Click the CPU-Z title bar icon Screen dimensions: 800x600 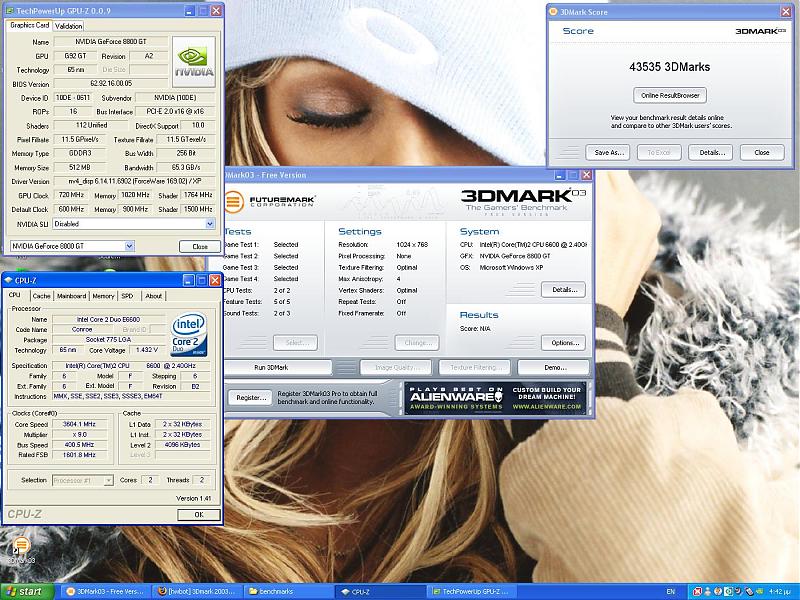pyautogui.click(x=8, y=281)
